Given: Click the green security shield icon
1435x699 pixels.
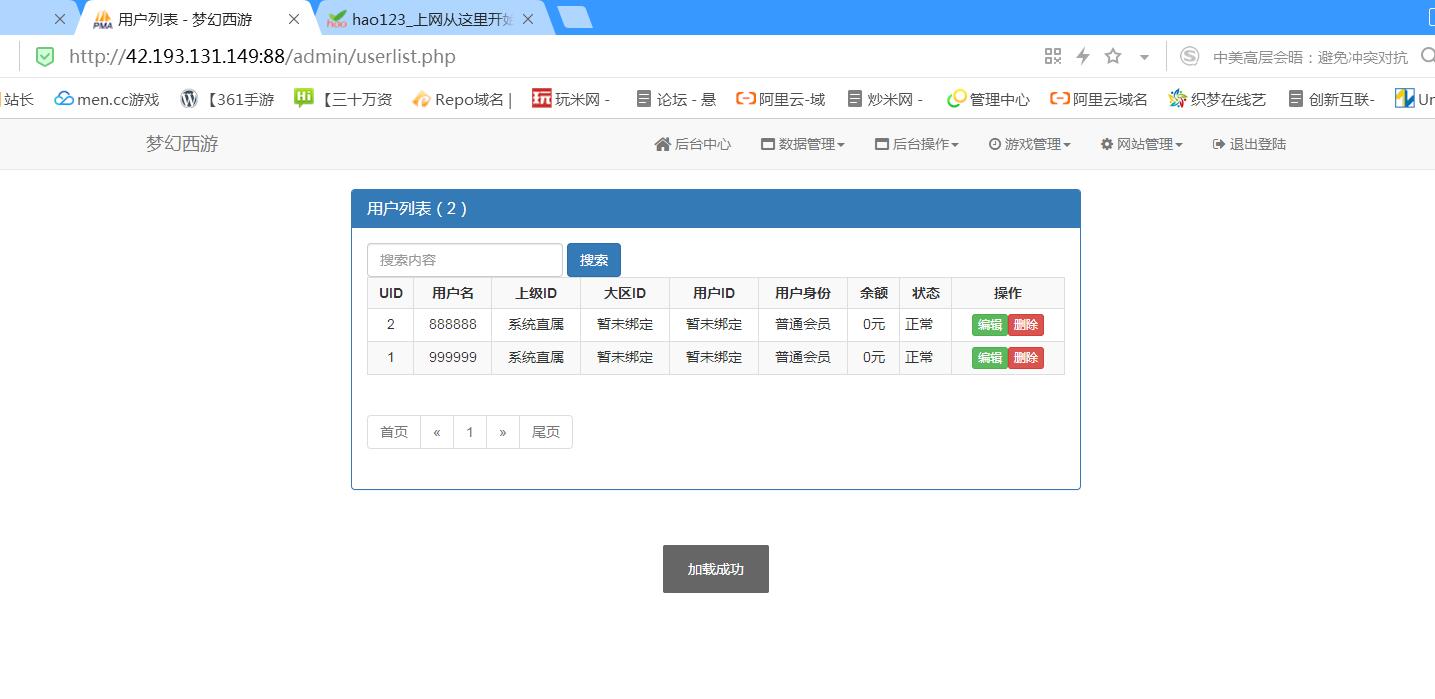Looking at the screenshot, I should [x=45, y=57].
